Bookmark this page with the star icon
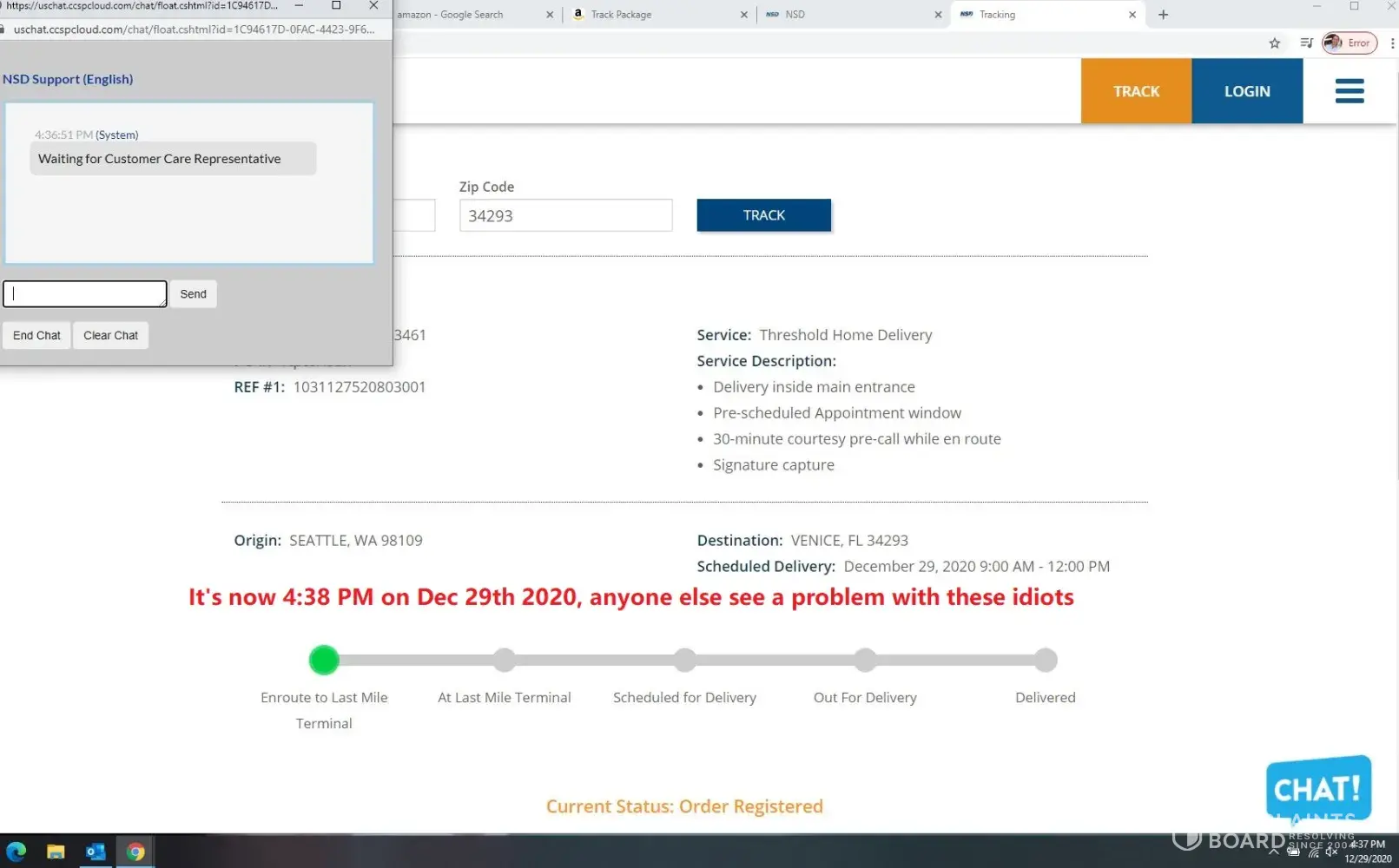Image resolution: width=1399 pixels, height=868 pixels. coord(1274,43)
